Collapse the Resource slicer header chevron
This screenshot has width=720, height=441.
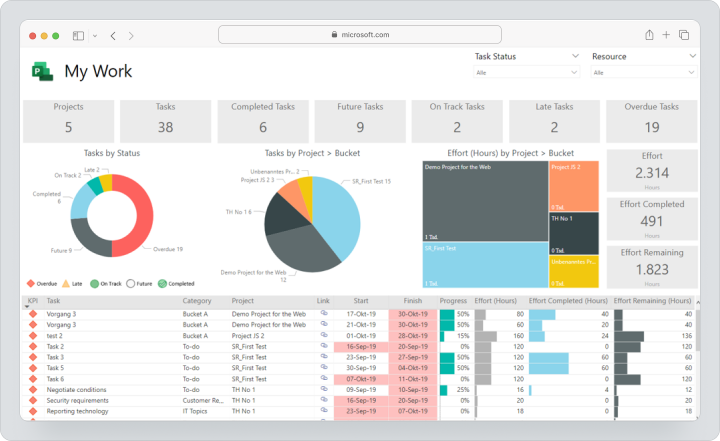pyautogui.click(x=692, y=56)
